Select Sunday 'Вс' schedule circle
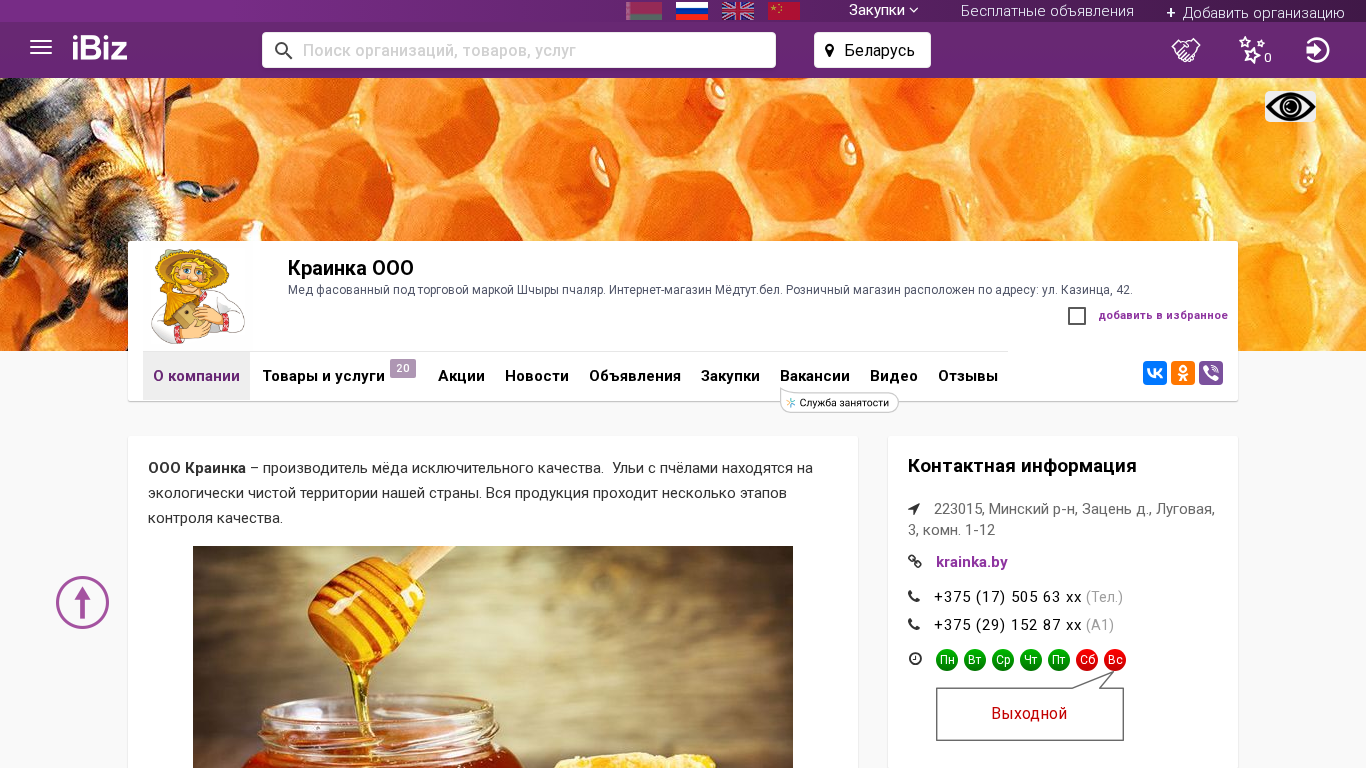Viewport: 1366px width, 768px height. [x=1115, y=660]
